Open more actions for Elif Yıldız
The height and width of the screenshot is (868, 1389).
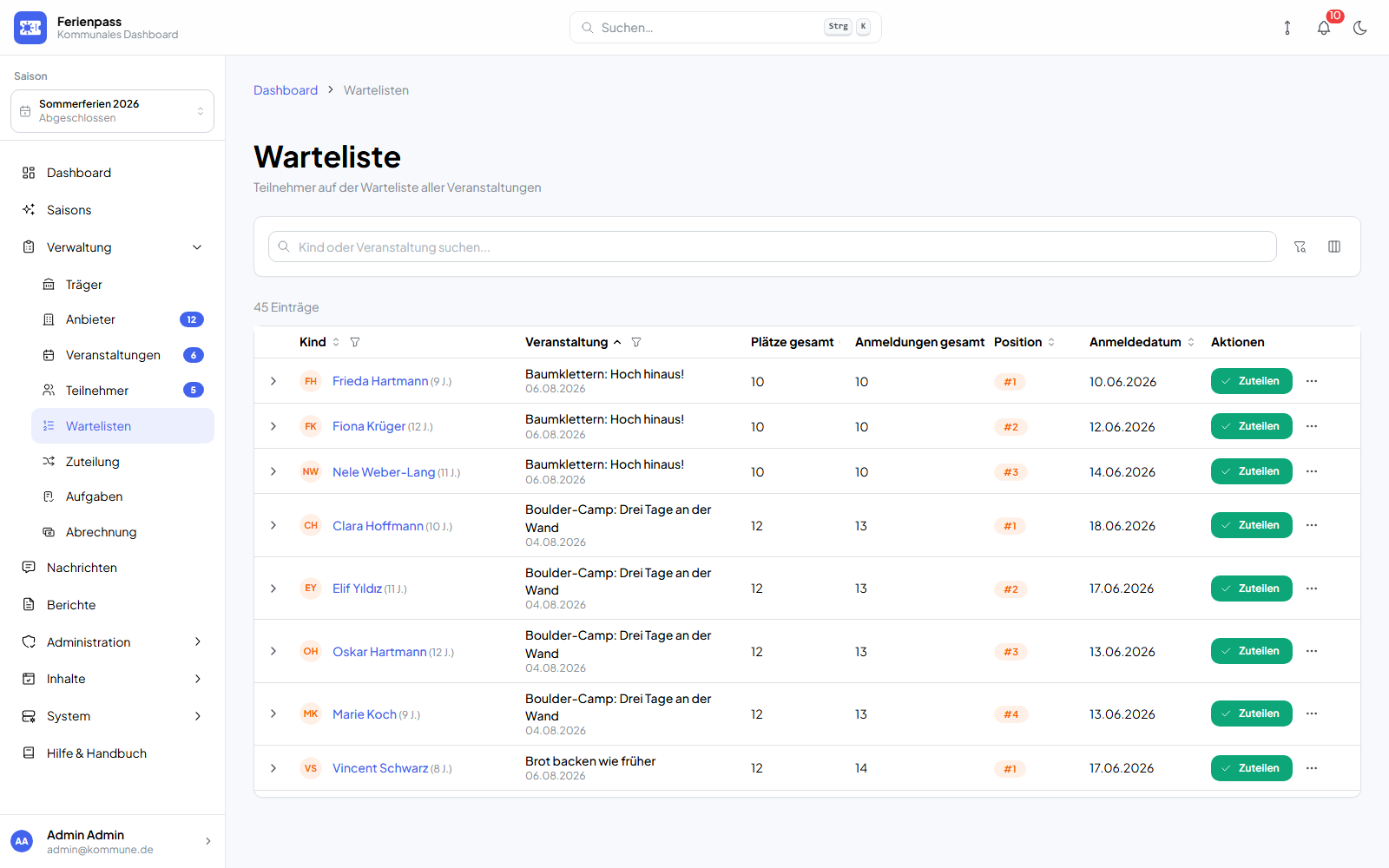tap(1312, 589)
